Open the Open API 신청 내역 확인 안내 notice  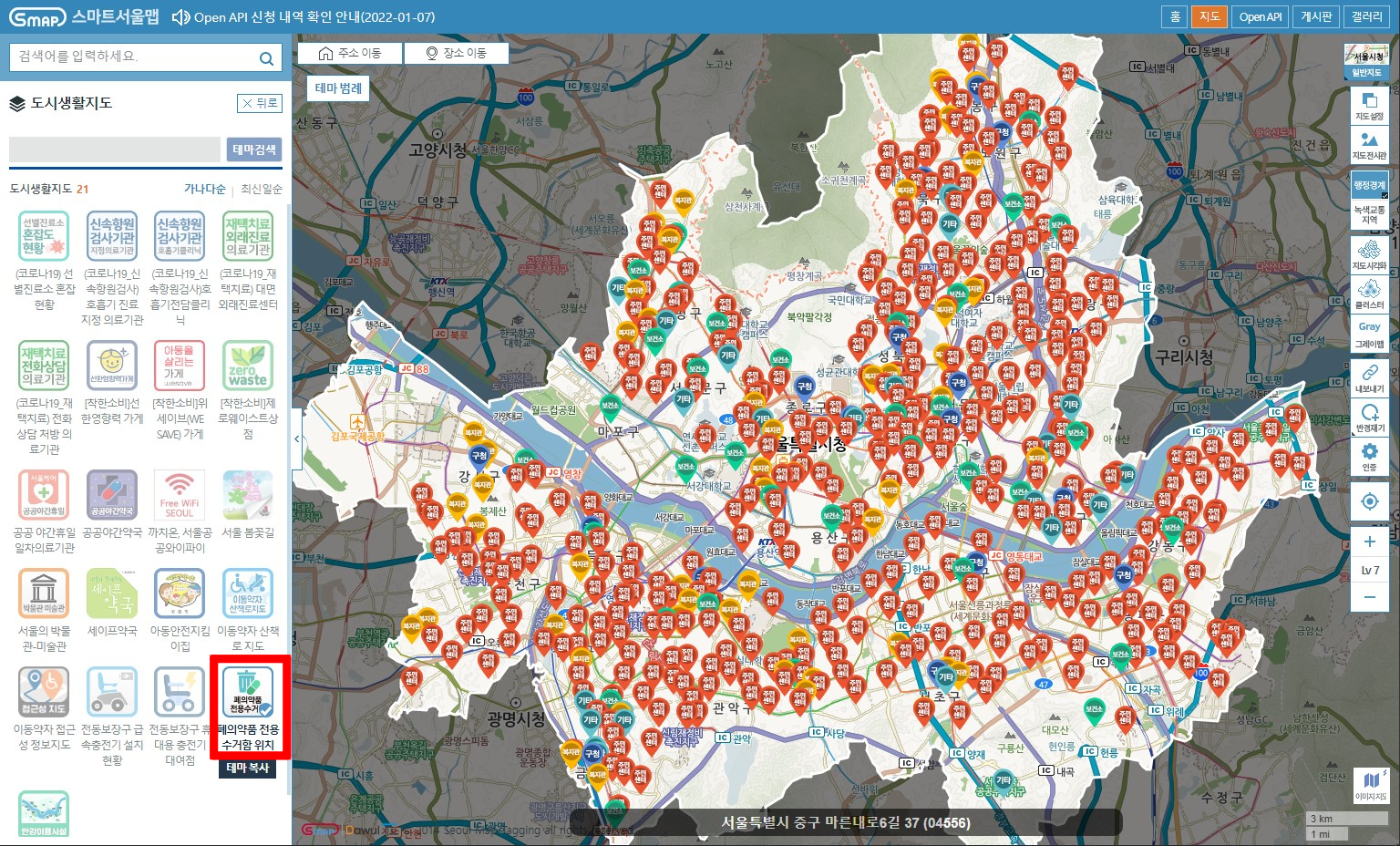[x=314, y=16]
